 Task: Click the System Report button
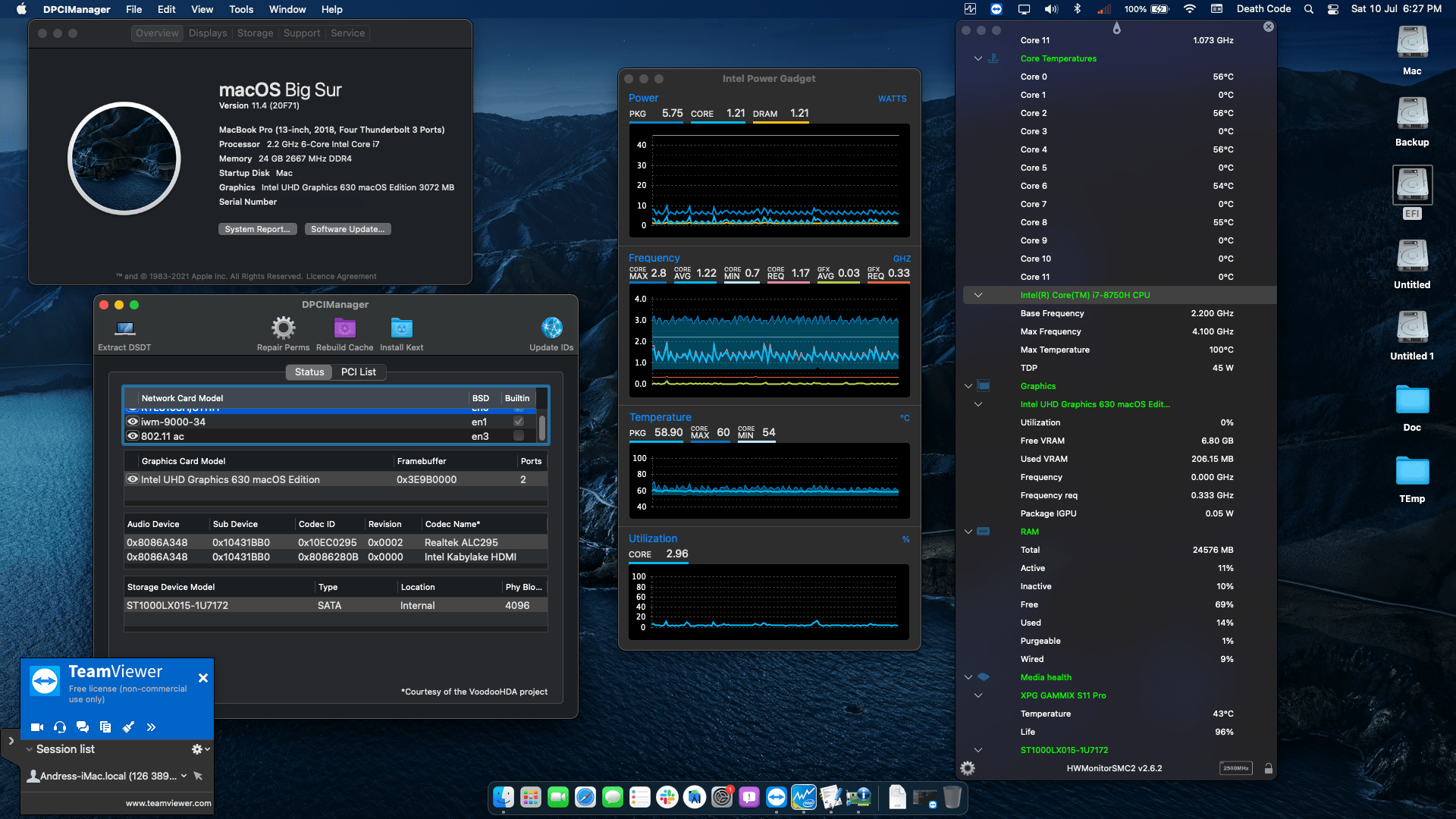[x=257, y=229]
